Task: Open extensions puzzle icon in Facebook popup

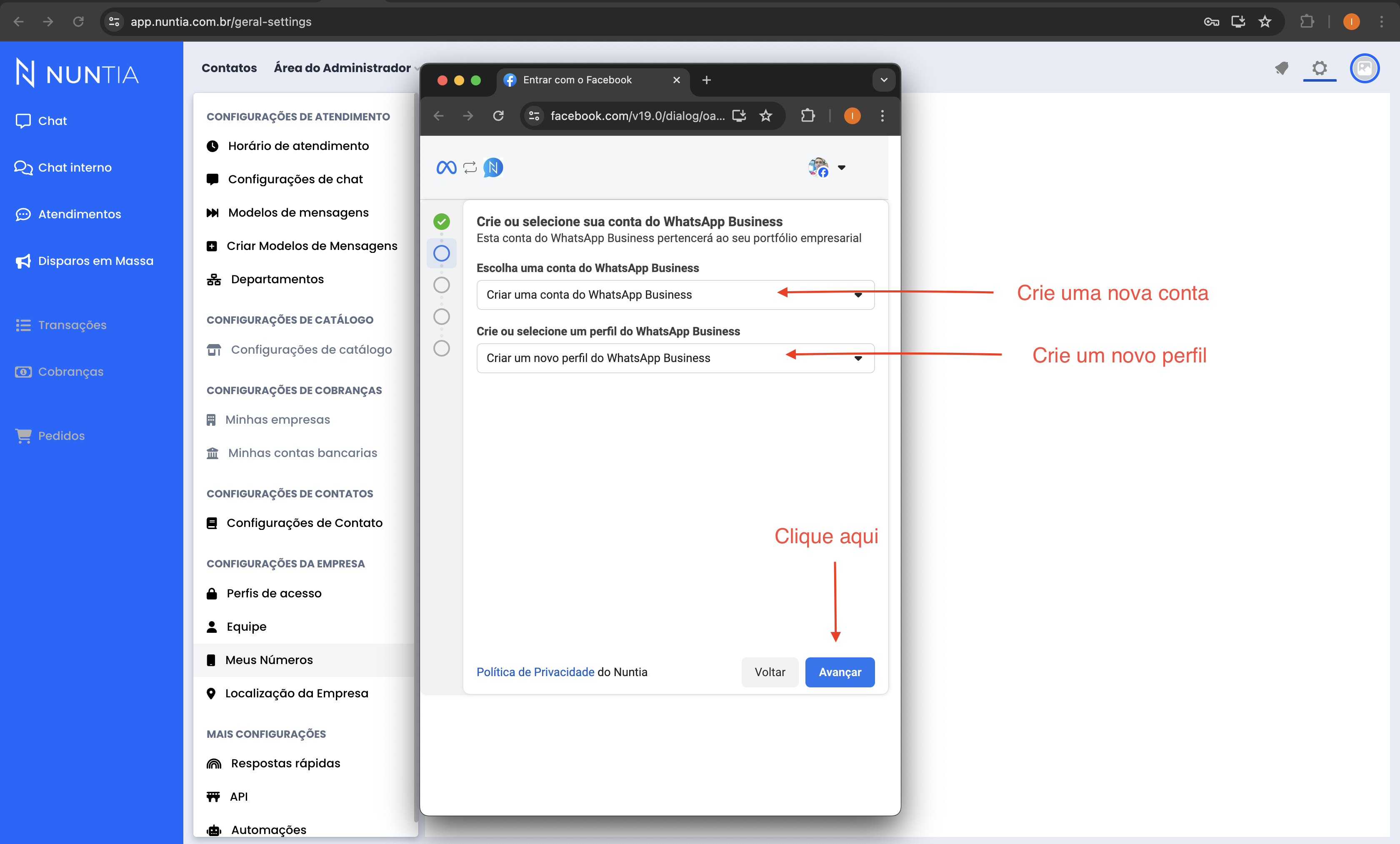Action: [807, 116]
